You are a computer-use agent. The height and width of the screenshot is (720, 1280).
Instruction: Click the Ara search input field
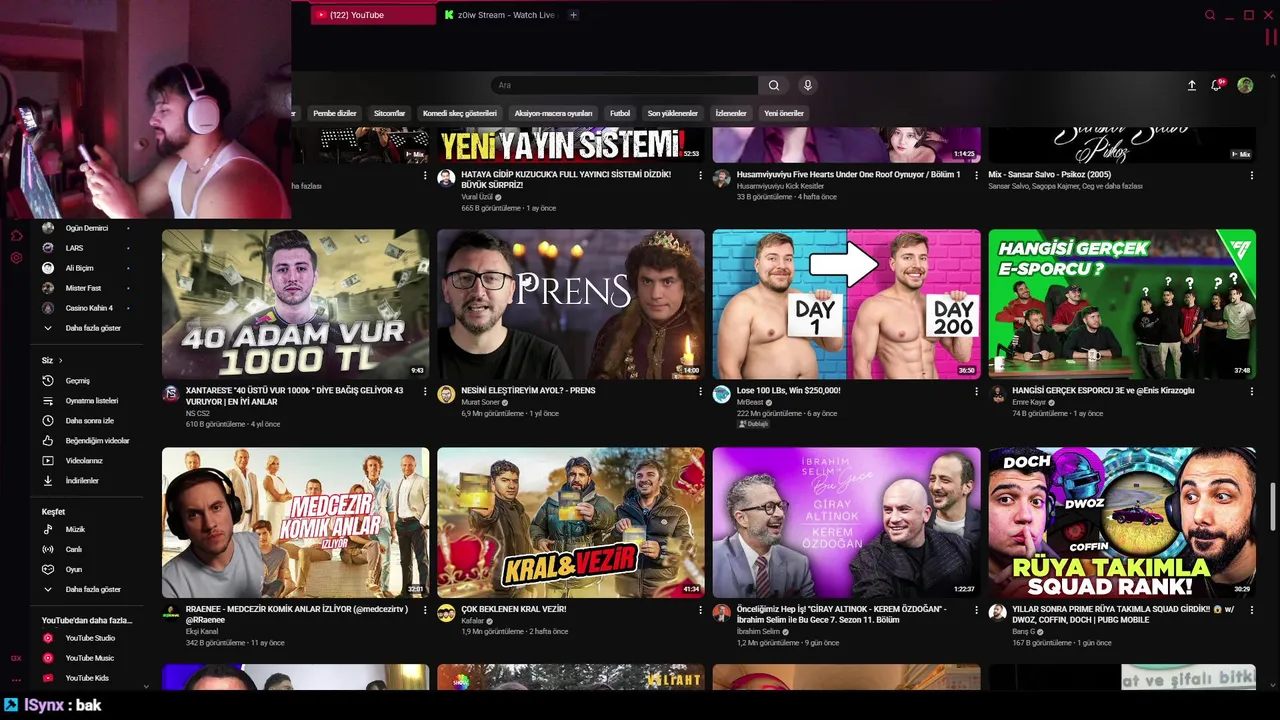coord(625,86)
